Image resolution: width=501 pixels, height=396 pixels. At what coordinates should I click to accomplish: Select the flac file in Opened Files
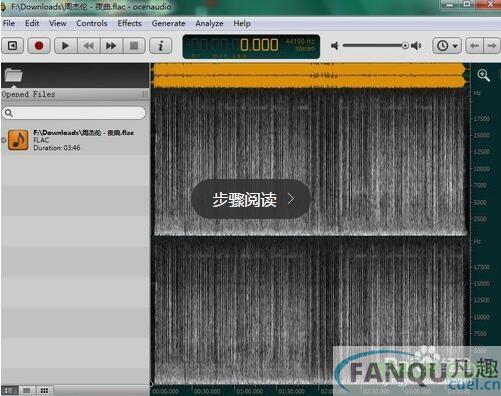pyautogui.click(x=75, y=140)
